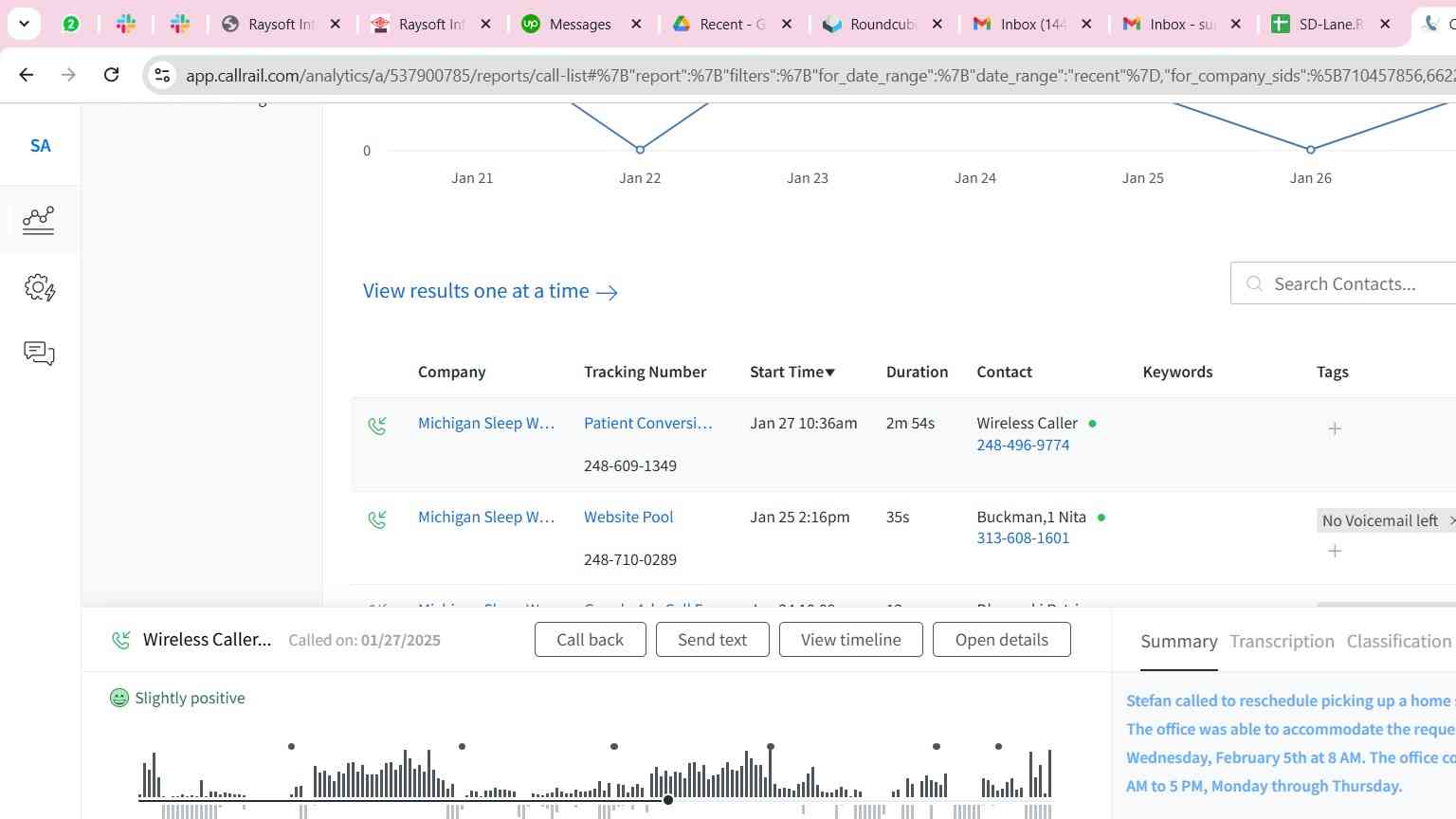The width and height of the screenshot is (1456, 819).
Task: View site information icon in address bar
Action: (x=162, y=75)
